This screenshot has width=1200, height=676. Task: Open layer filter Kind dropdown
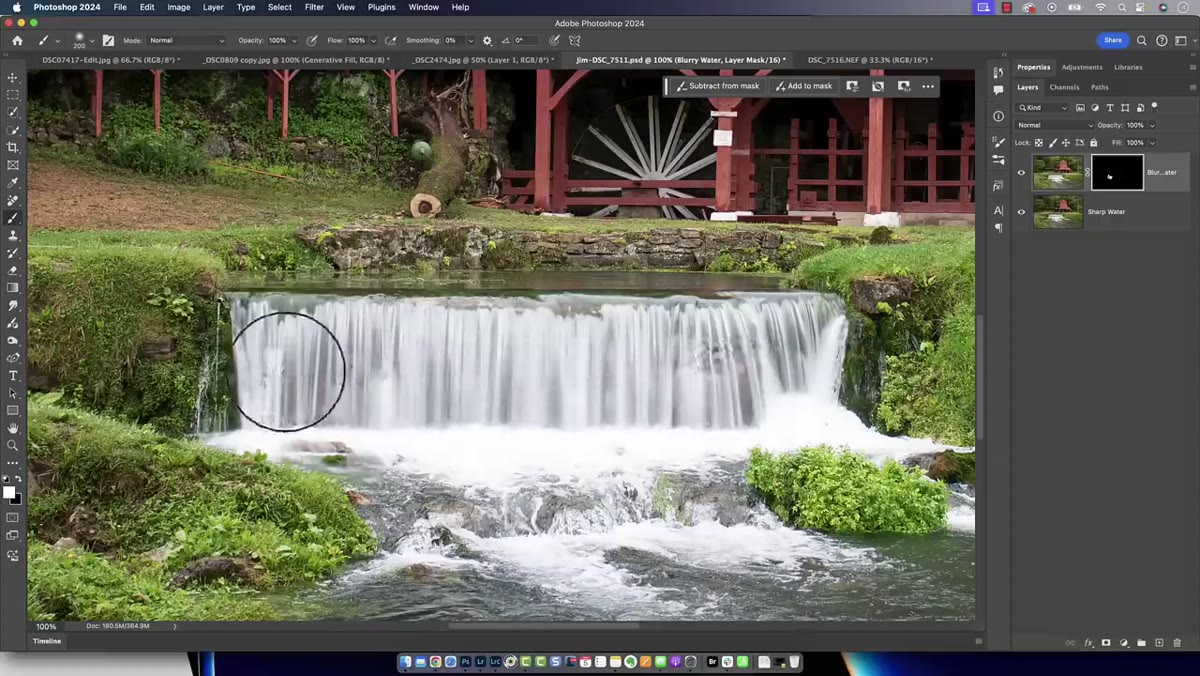pyautogui.click(x=1043, y=107)
